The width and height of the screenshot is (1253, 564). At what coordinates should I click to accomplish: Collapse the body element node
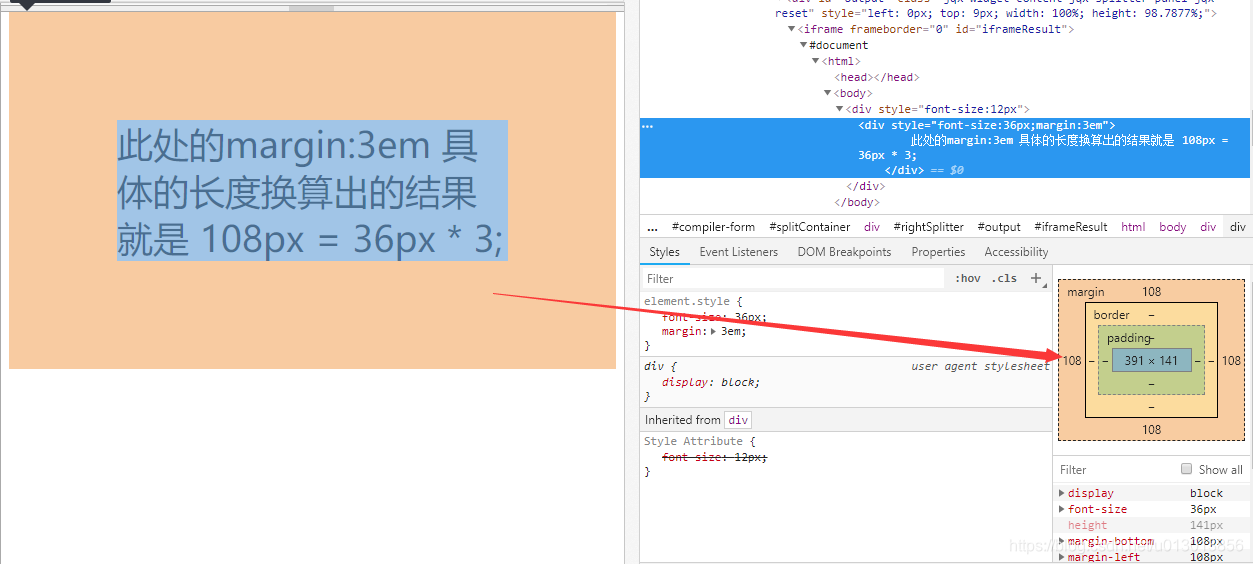point(828,93)
